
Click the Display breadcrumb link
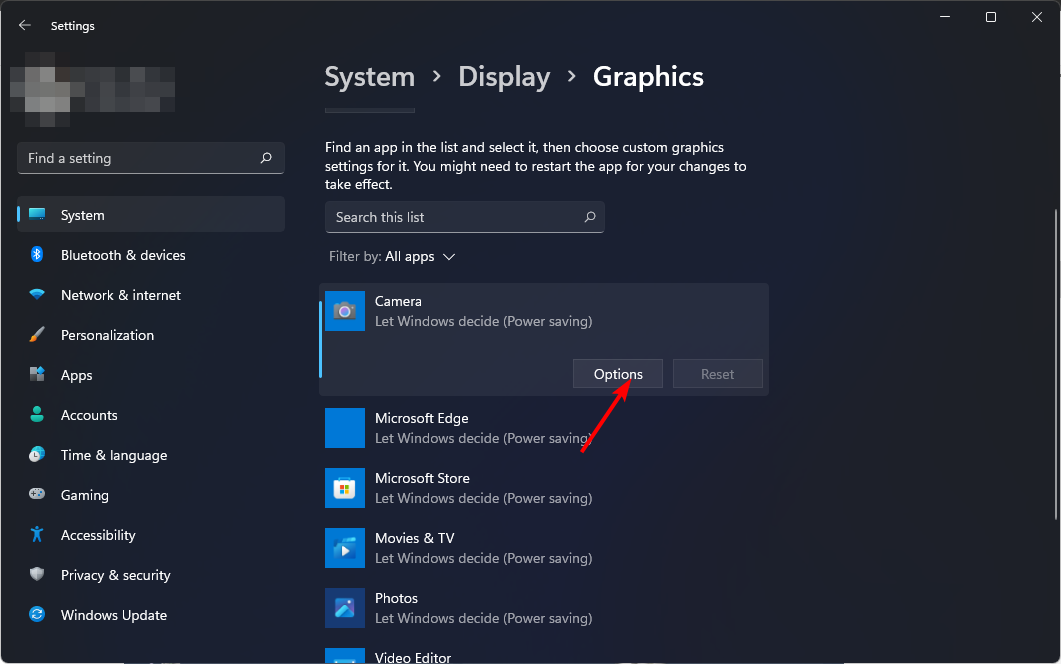click(x=504, y=77)
